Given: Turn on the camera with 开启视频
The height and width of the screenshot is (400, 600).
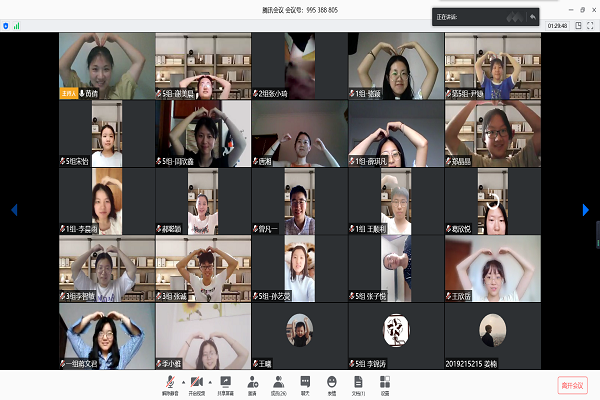Looking at the screenshot, I should [x=196, y=381].
